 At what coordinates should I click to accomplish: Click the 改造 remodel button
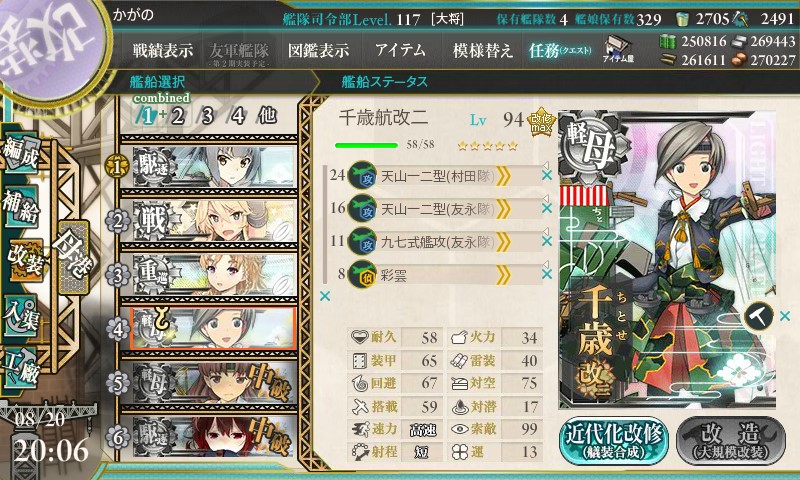coord(731,440)
